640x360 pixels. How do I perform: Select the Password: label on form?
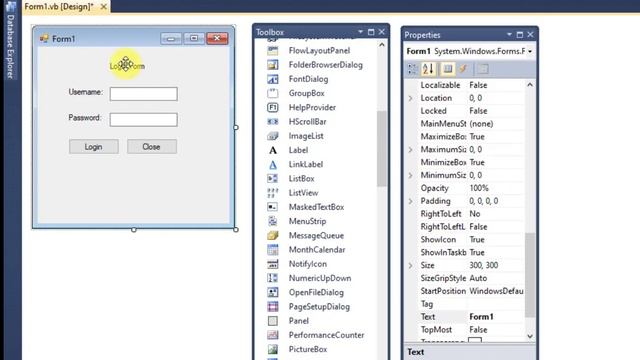pyautogui.click(x=84, y=118)
